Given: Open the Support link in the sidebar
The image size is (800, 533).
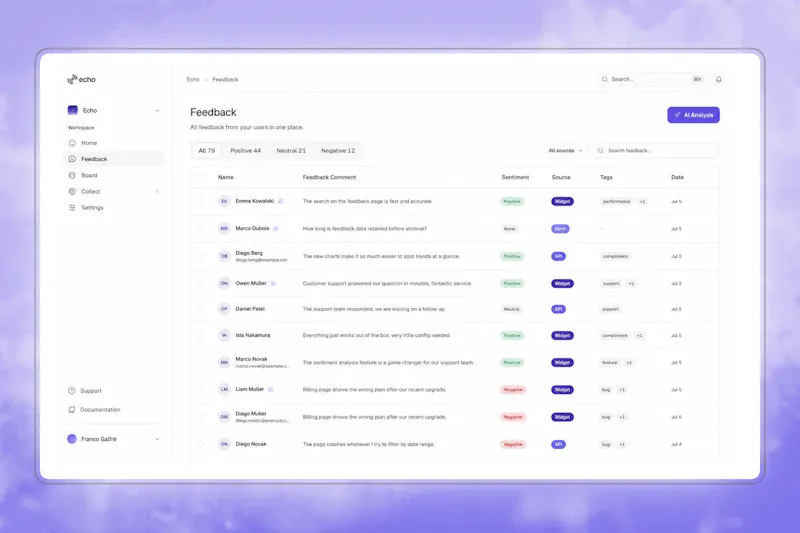Looking at the screenshot, I should point(114,391).
